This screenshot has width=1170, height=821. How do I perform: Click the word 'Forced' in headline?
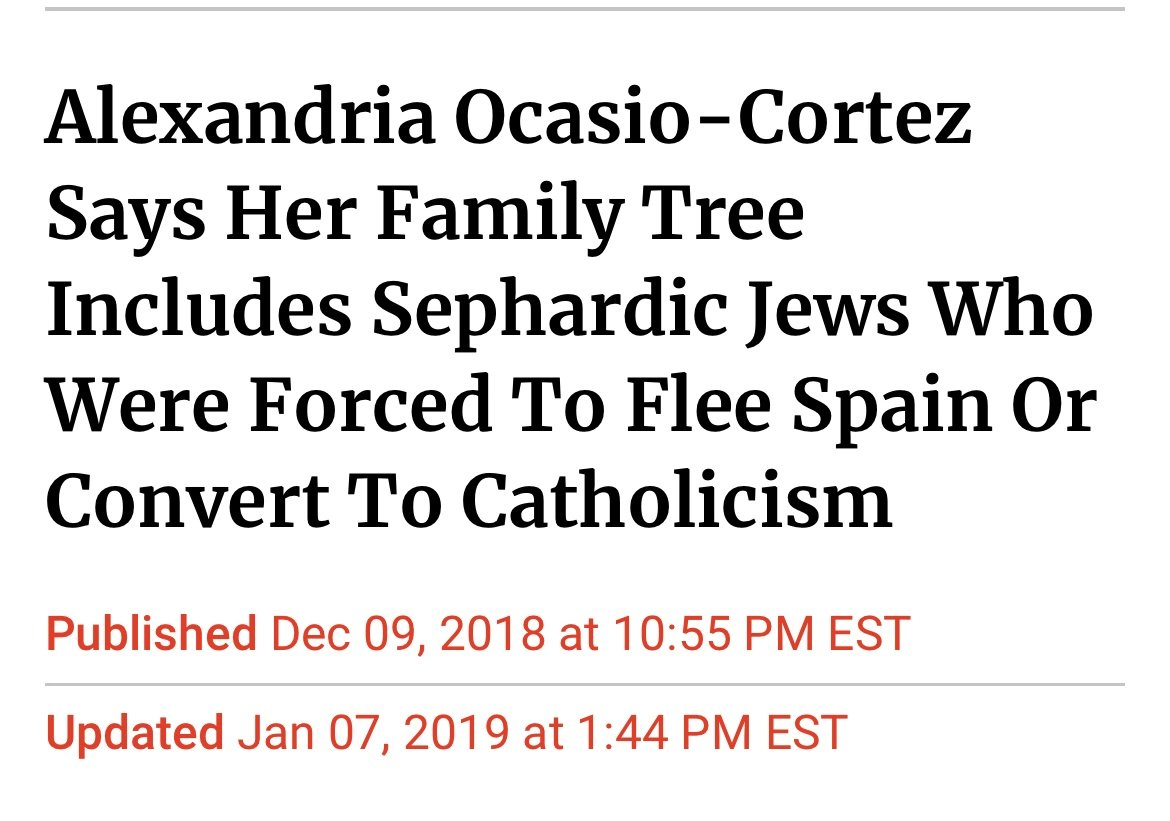click(x=370, y=406)
